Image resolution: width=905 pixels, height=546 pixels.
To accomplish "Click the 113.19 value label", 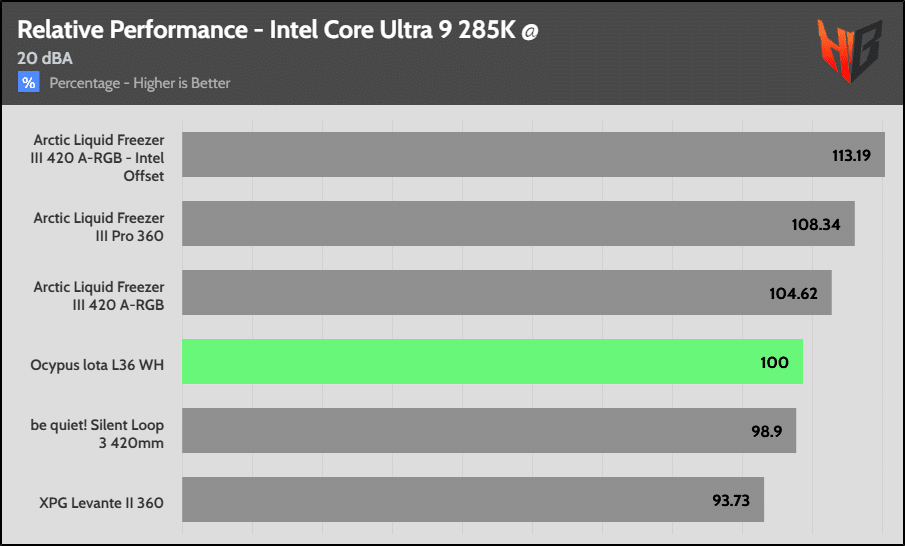I will pos(851,155).
